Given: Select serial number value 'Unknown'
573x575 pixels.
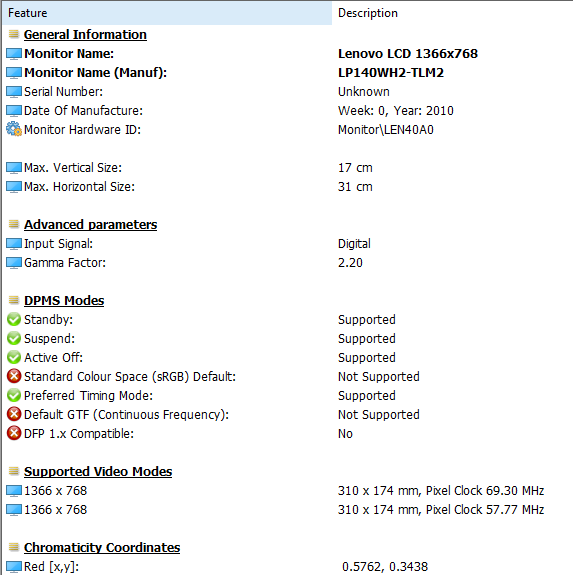Looking at the screenshot, I should pyautogui.click(x=364, y=92).
